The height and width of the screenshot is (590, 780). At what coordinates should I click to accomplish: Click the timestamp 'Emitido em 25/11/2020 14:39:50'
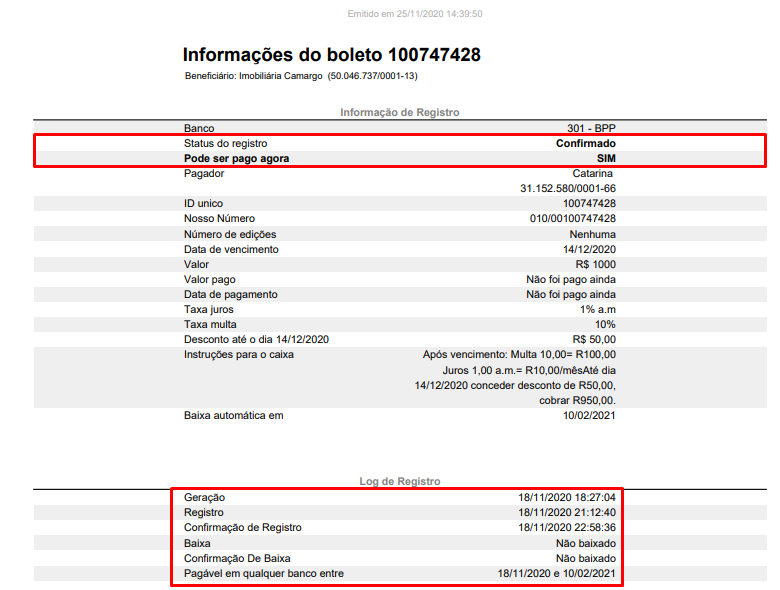[415, 14]
